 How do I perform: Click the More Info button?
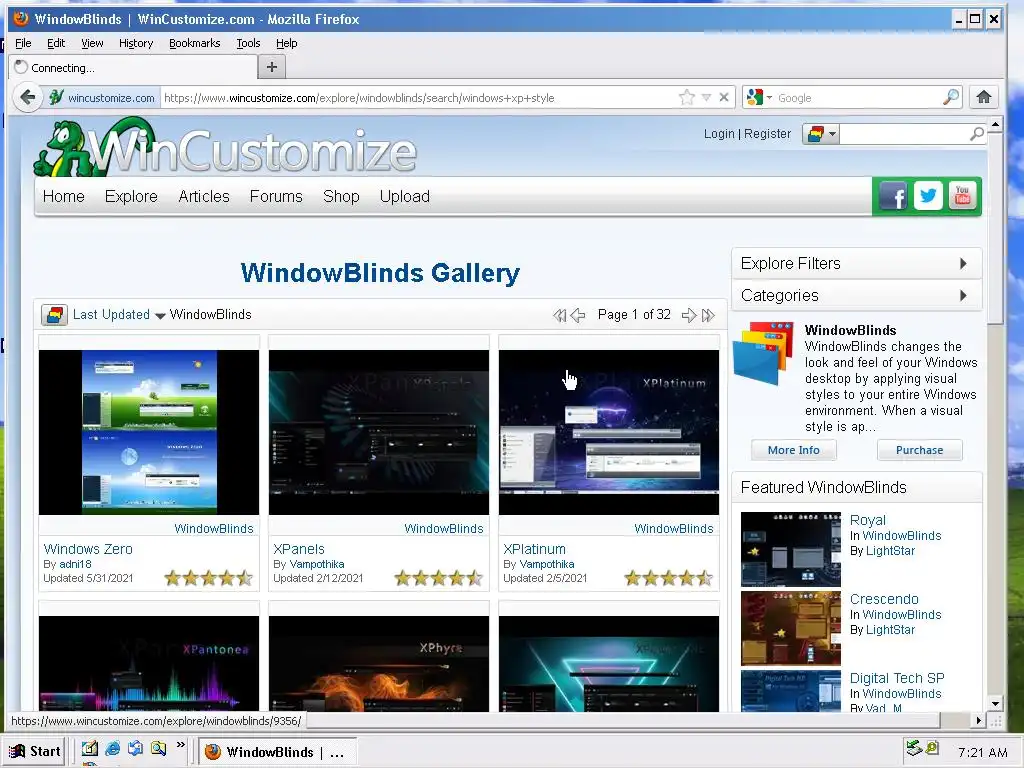(x=793, y=450)
